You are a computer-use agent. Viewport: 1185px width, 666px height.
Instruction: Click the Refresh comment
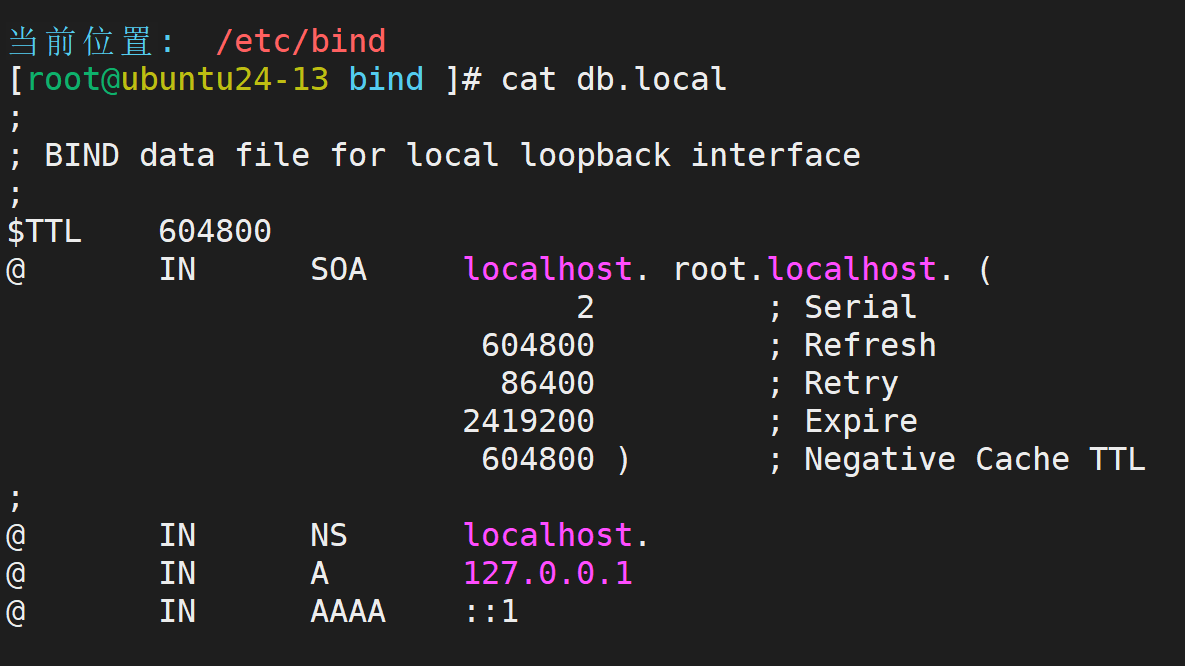tap(870, 345)
